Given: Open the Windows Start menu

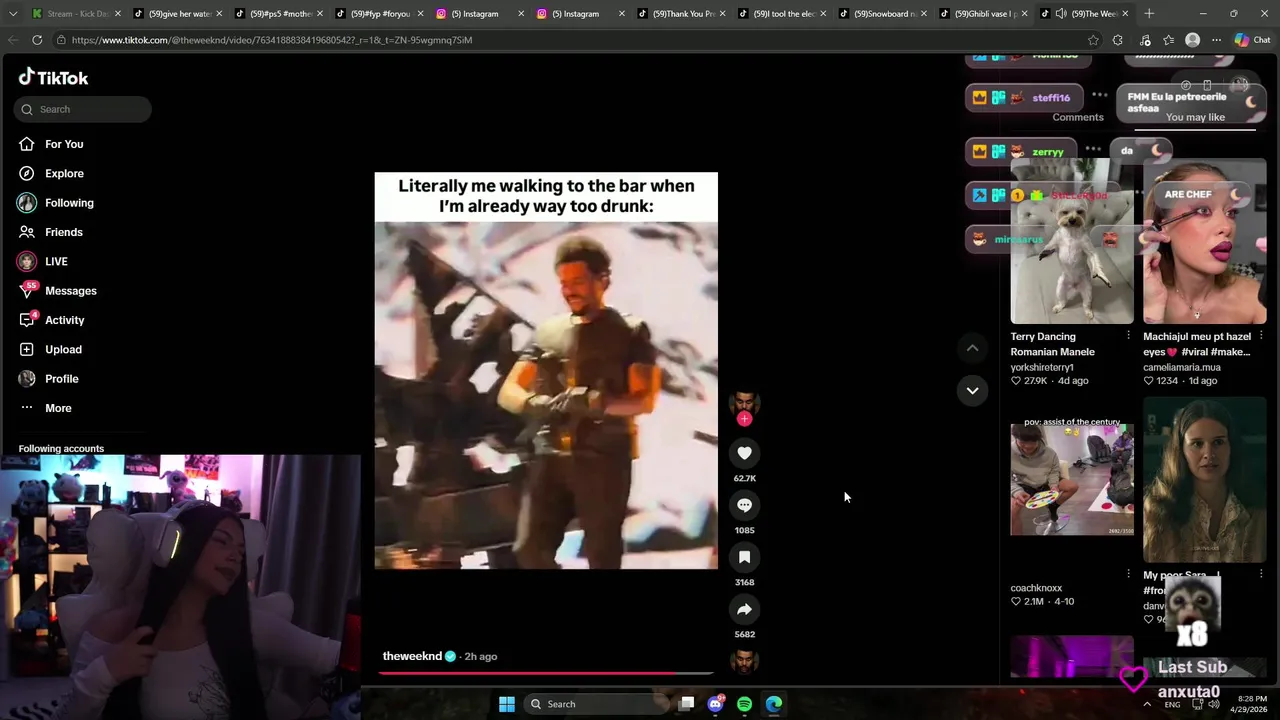Looking at the screenshot, I should click(x=507, y=704).
